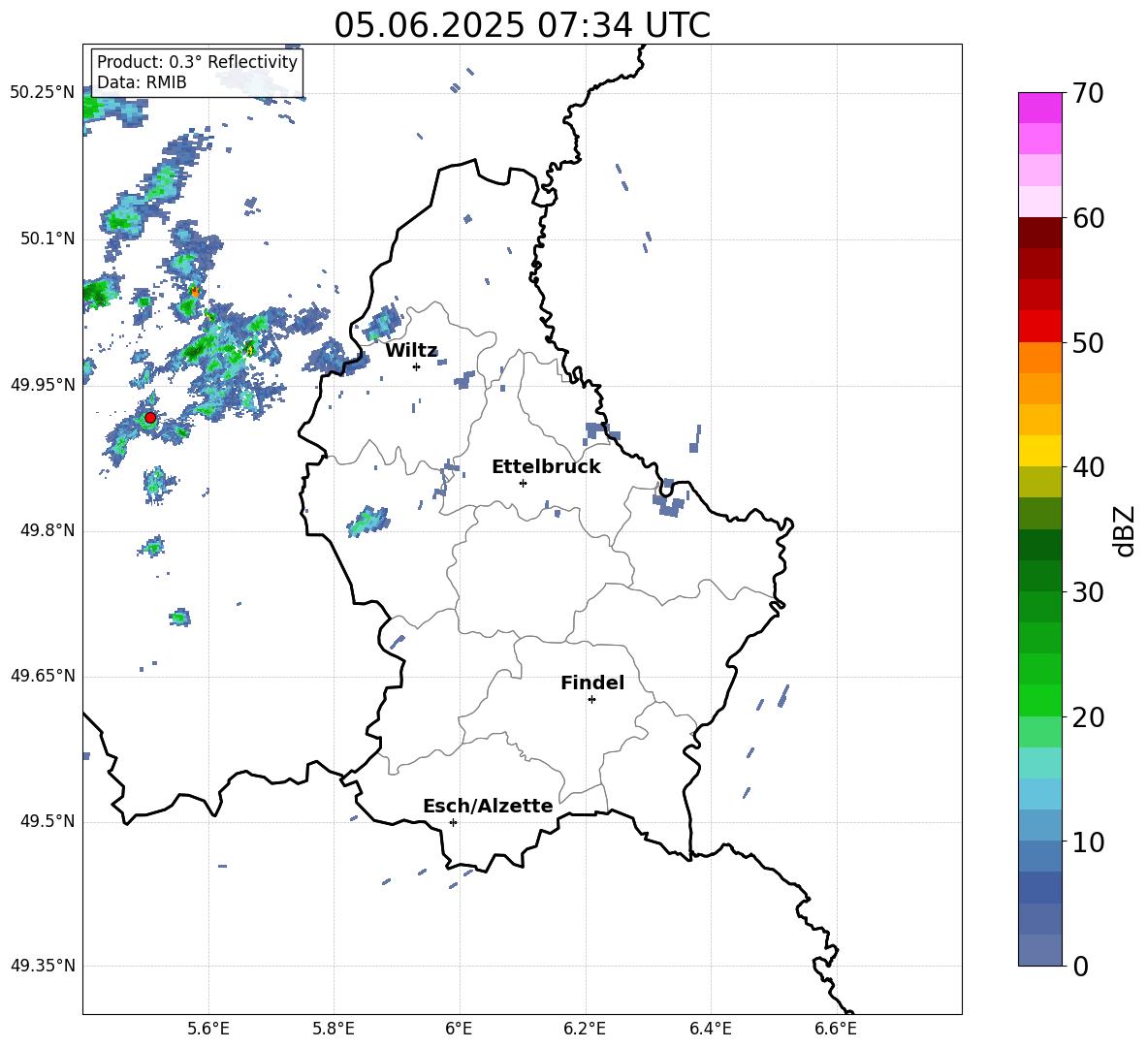Image resolution: width=1148 pixels, height=1048 pixels.
Task: Click the 40 value on the colorbar
Action: point(1089,467)
